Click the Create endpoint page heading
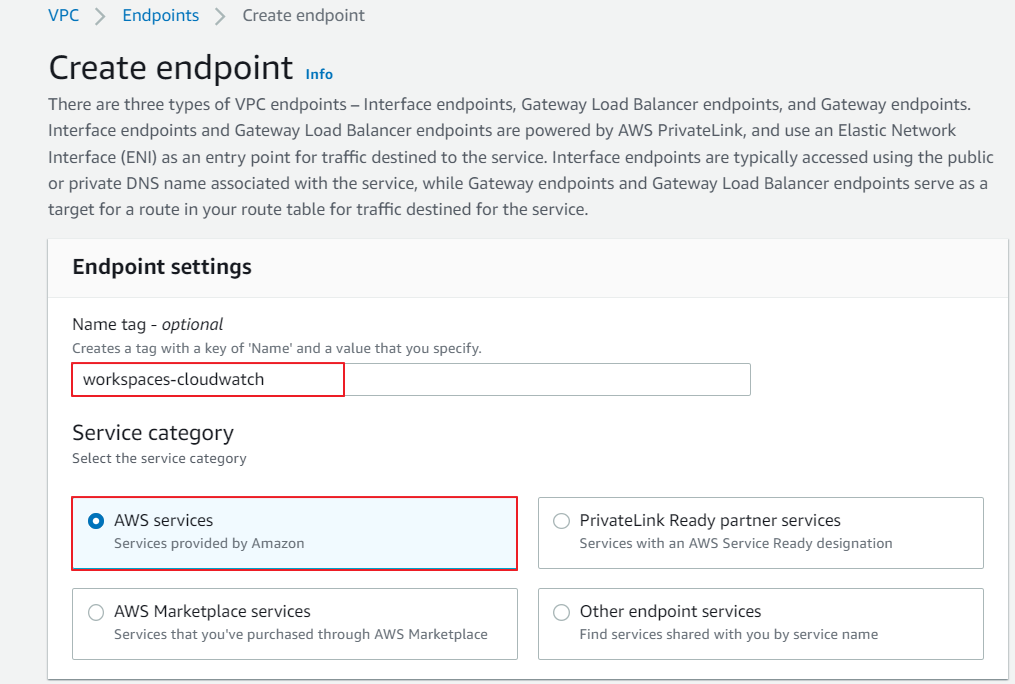Viewport: 1015px width, 684px height. (x=170, y=68)
